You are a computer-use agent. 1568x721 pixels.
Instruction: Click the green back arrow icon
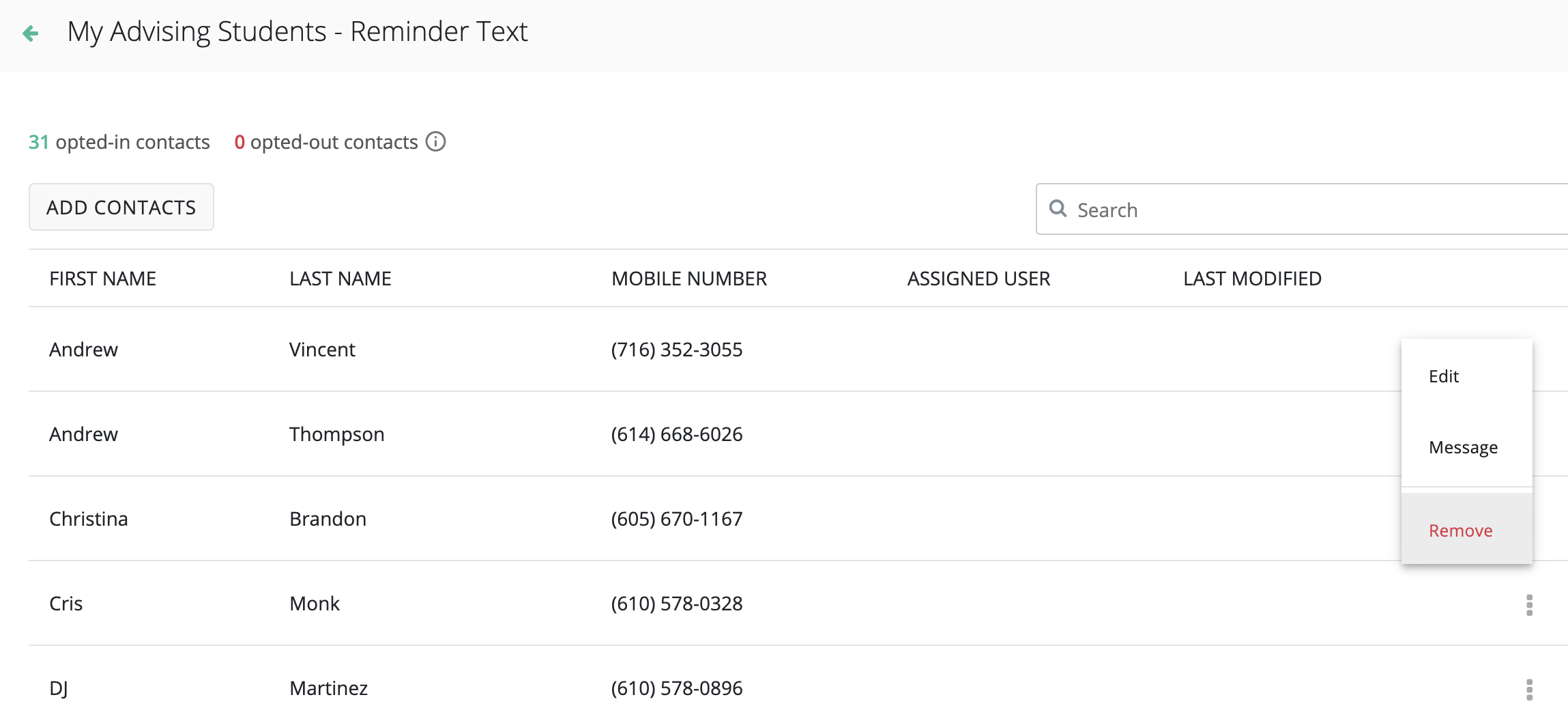pos(31,33)
